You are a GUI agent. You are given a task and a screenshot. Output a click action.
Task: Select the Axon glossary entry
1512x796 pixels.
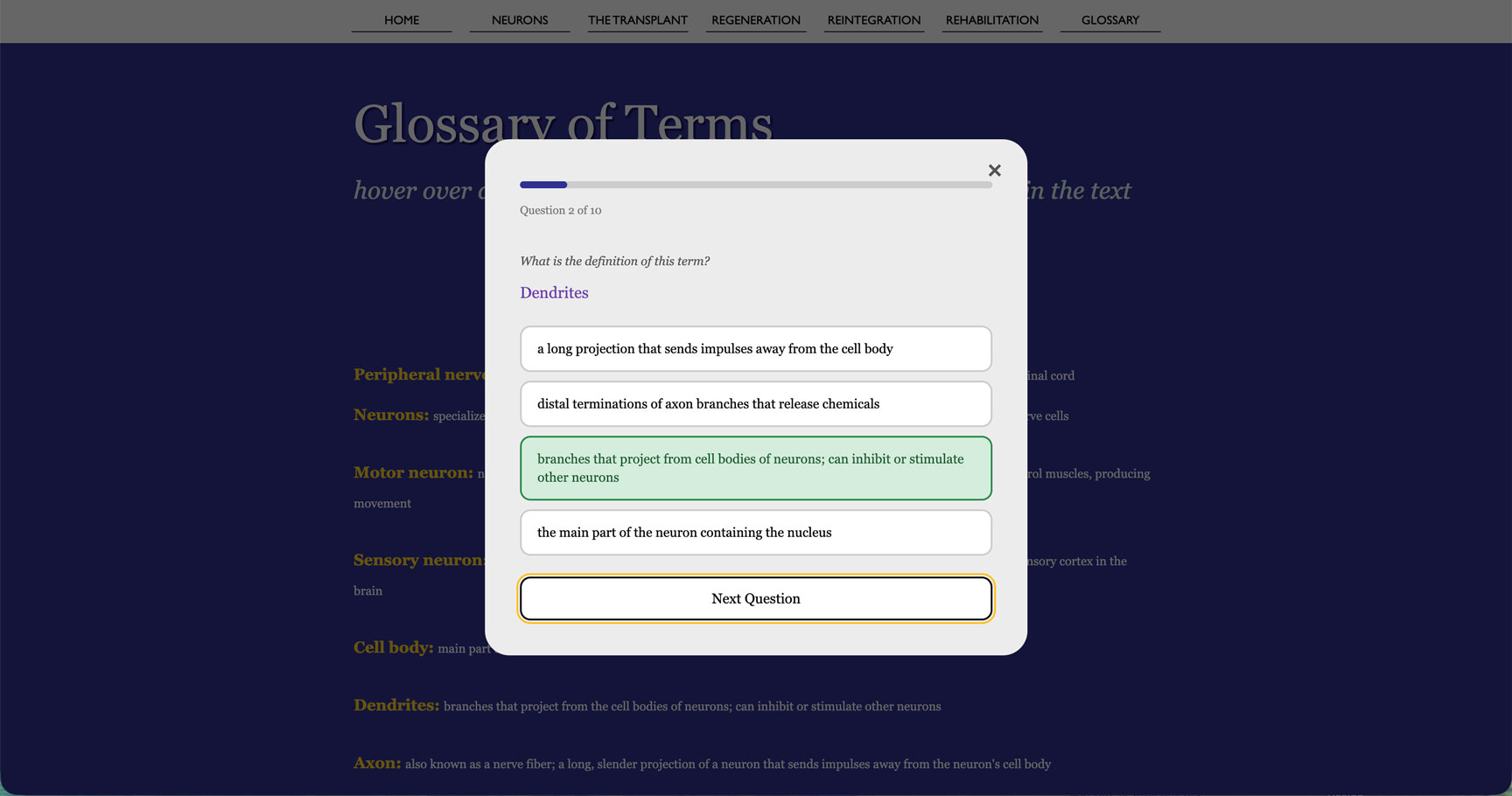376,762
